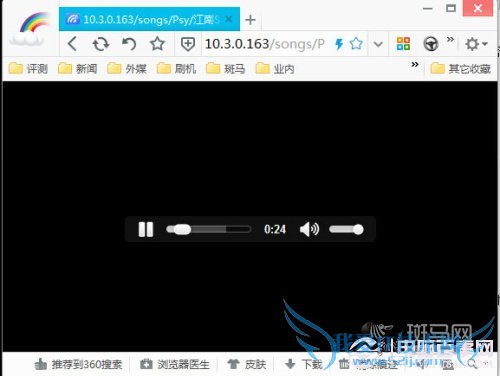Mute the audio with speaker icon

pyautogui.click(x=309, y=229)
